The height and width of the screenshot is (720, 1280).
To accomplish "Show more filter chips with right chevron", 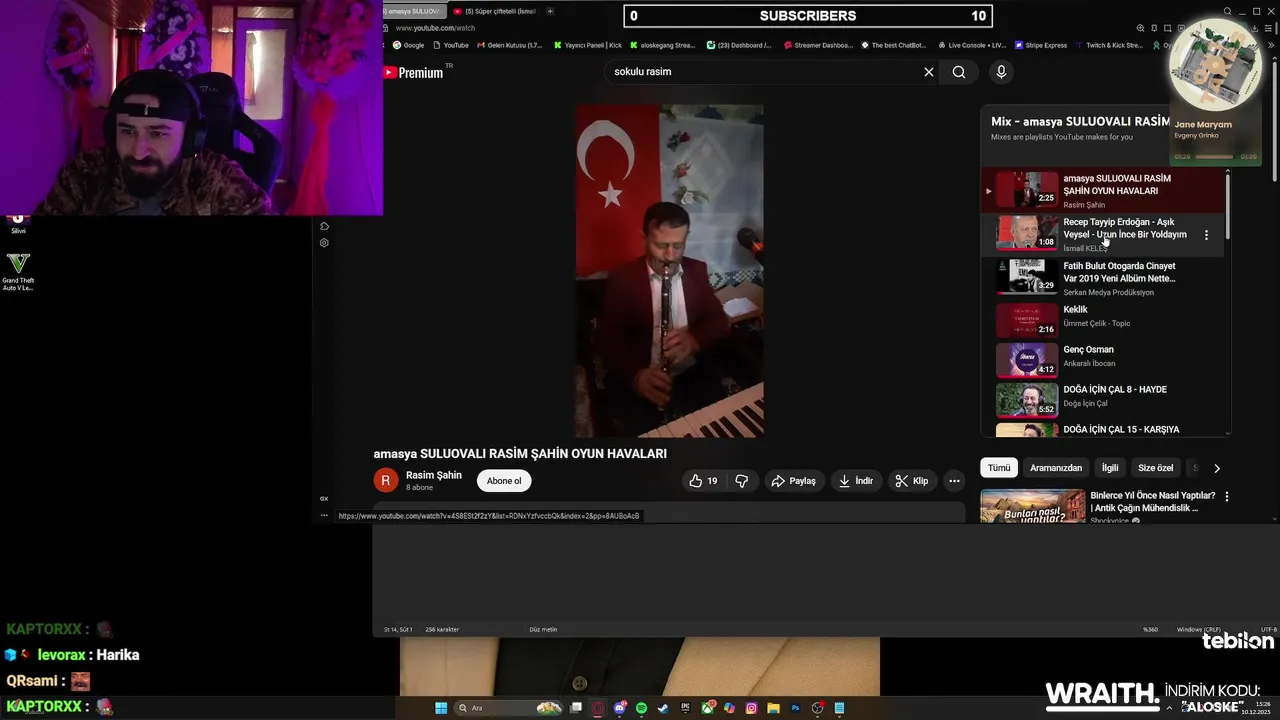I will [x=1217, y=468].
